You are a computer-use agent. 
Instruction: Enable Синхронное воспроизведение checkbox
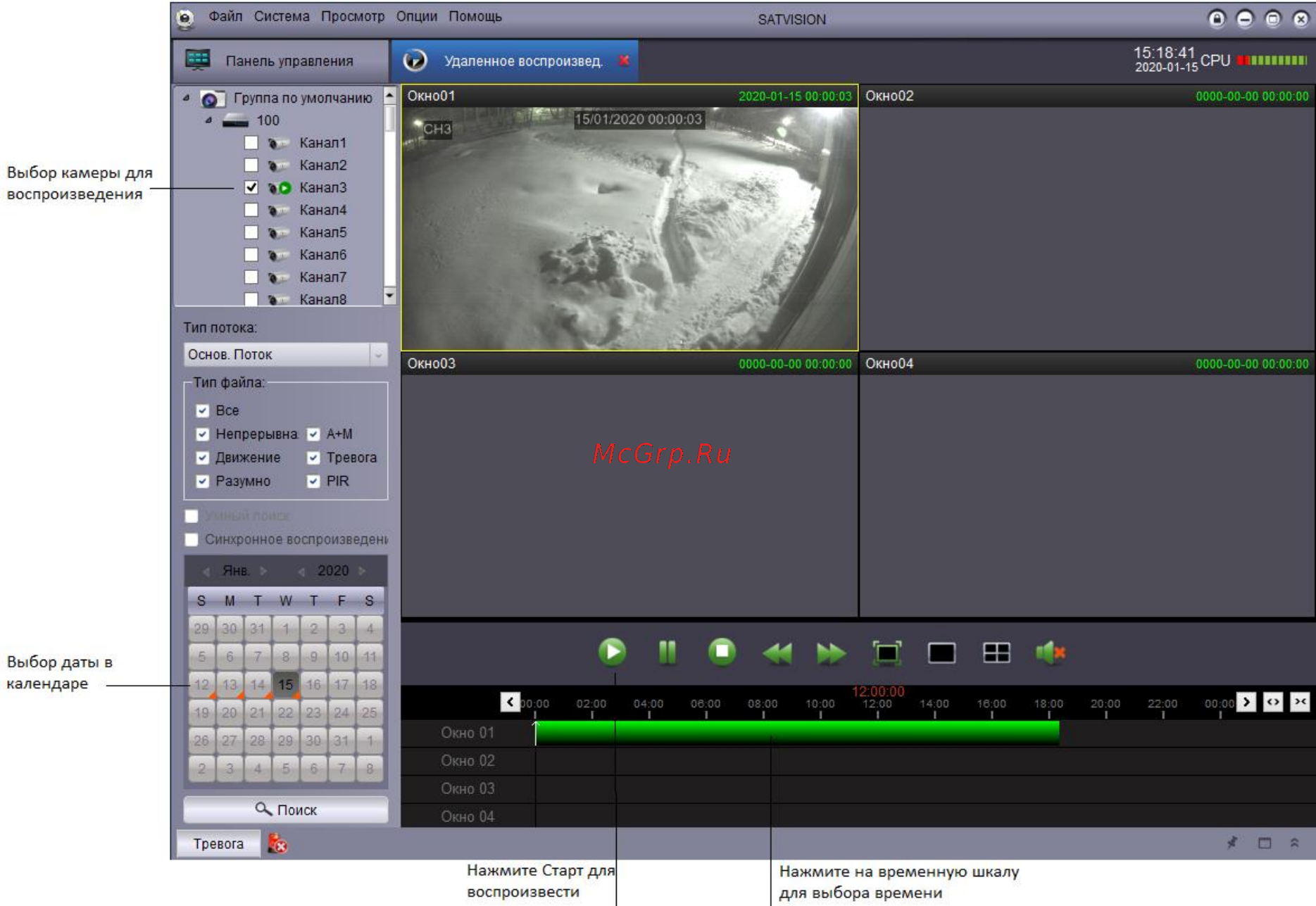[x=192, y=539]
